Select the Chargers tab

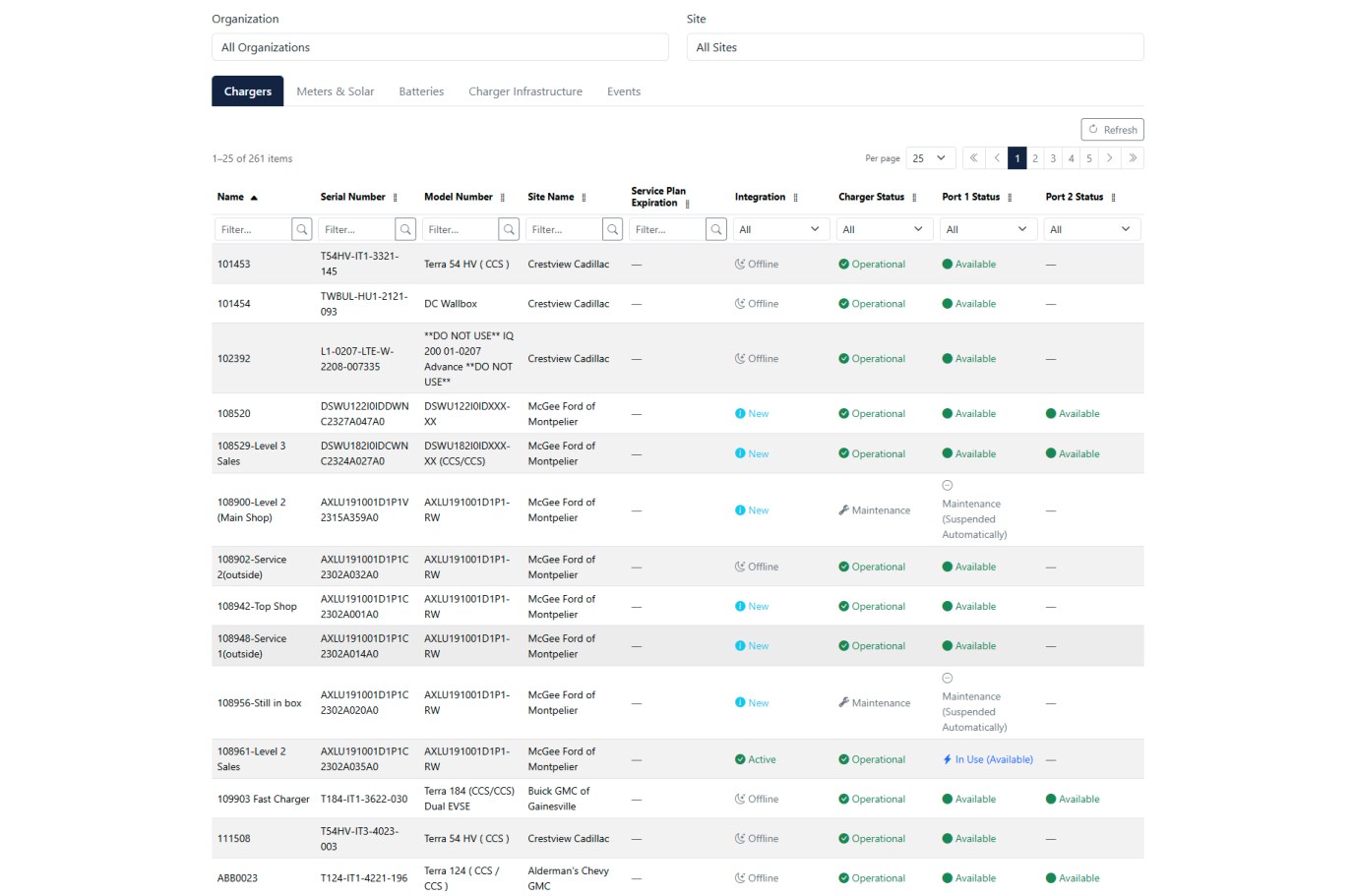[248, 91]
